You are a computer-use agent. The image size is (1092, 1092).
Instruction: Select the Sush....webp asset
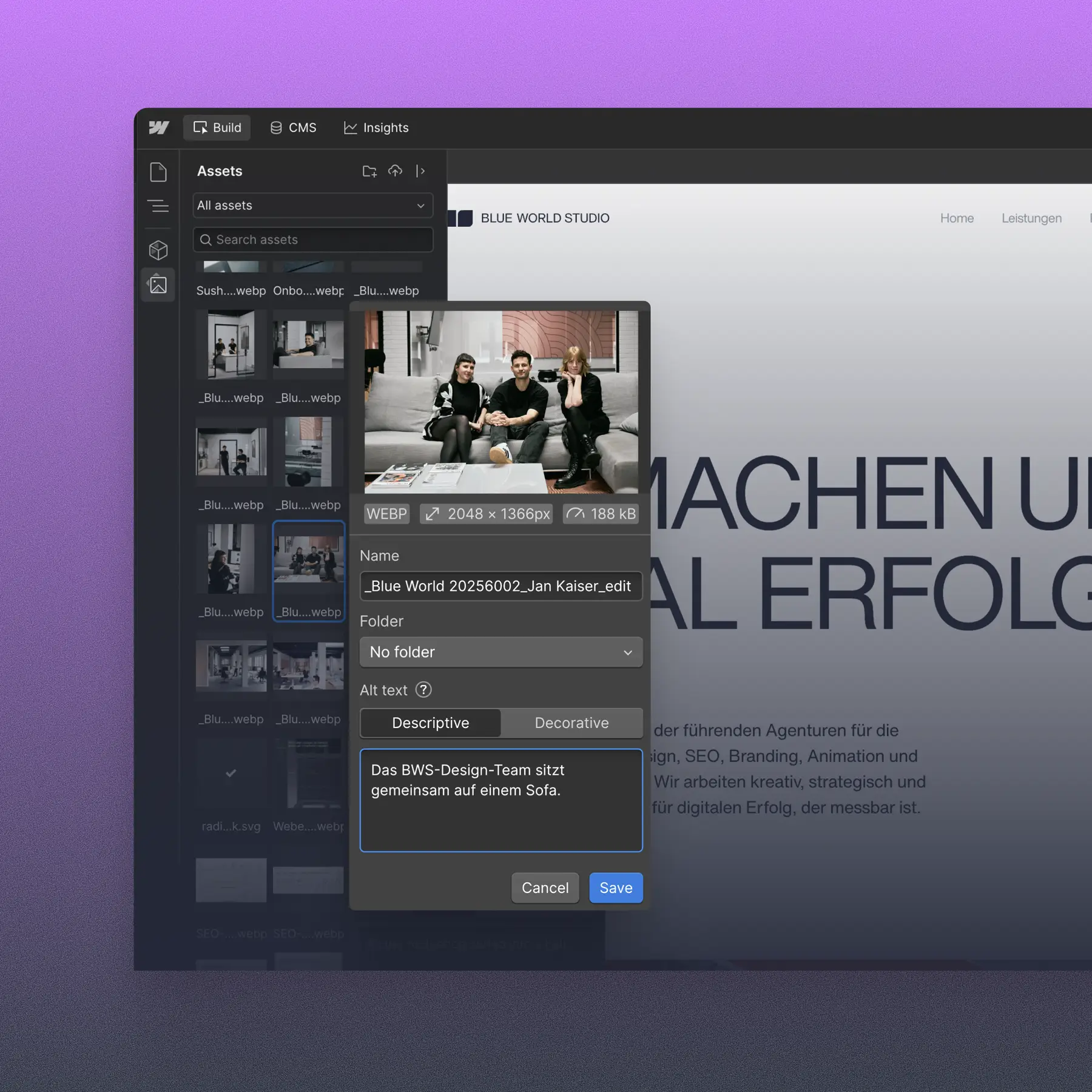231,280
